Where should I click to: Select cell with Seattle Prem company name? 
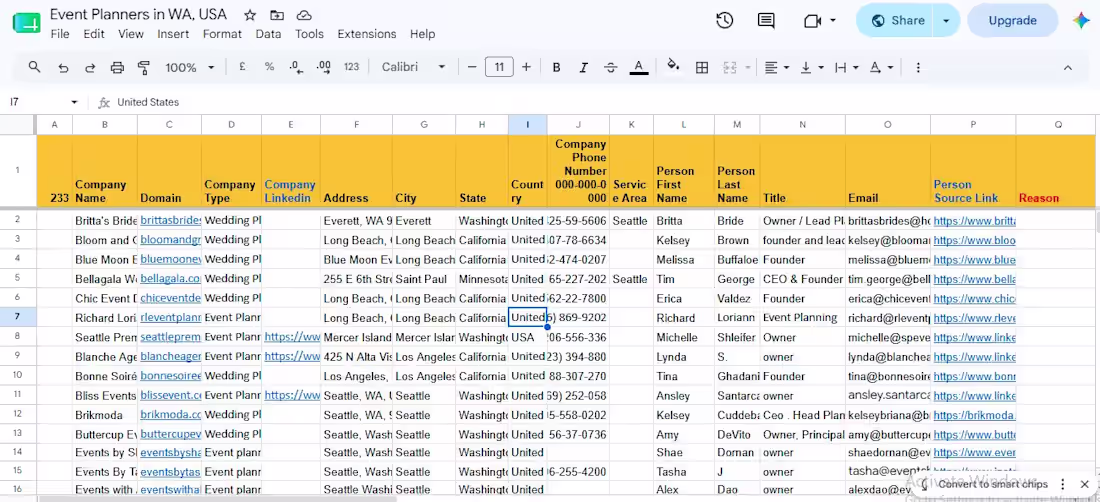[105, 337]
